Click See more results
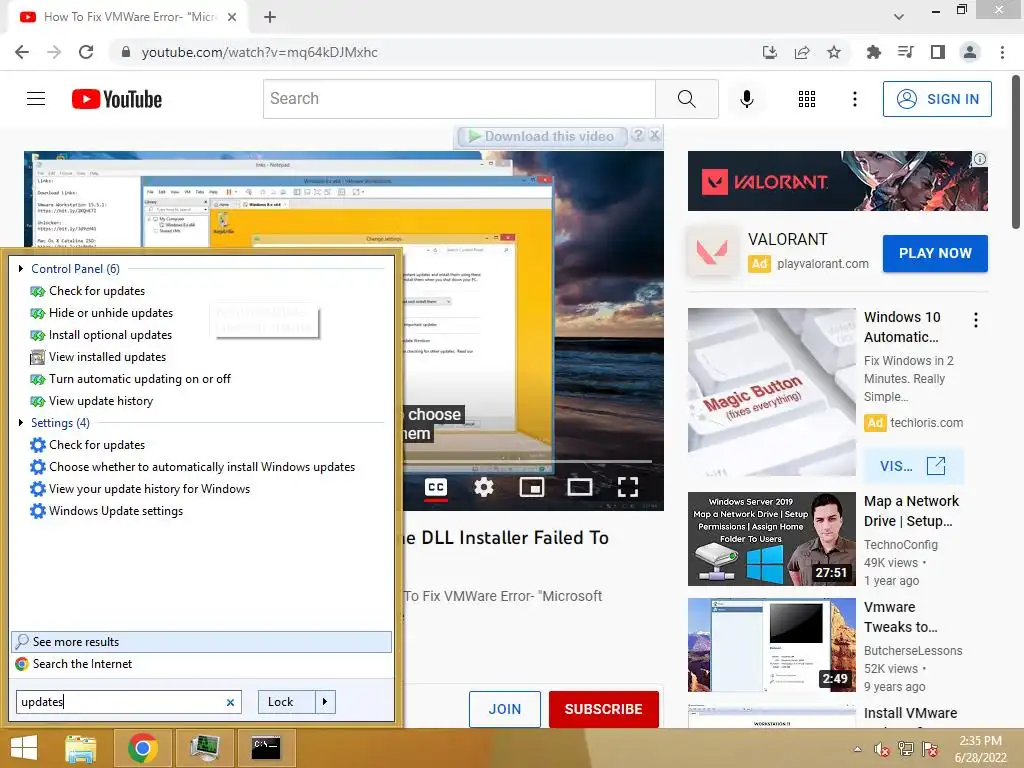The height and width of the screenshot is (768, 1024). click(x=201, y=642)
